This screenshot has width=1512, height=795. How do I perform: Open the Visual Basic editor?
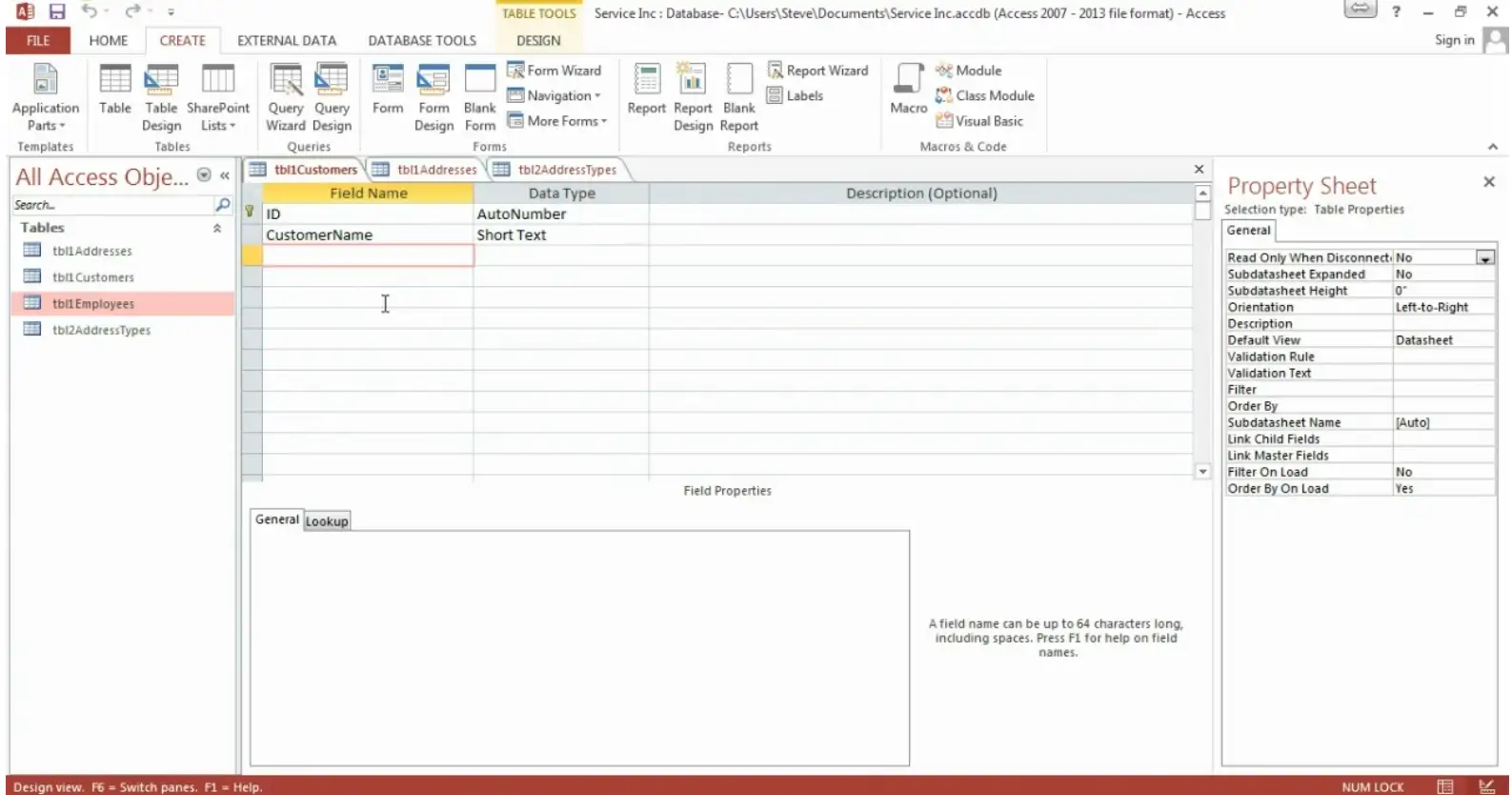tap(979, 121)
